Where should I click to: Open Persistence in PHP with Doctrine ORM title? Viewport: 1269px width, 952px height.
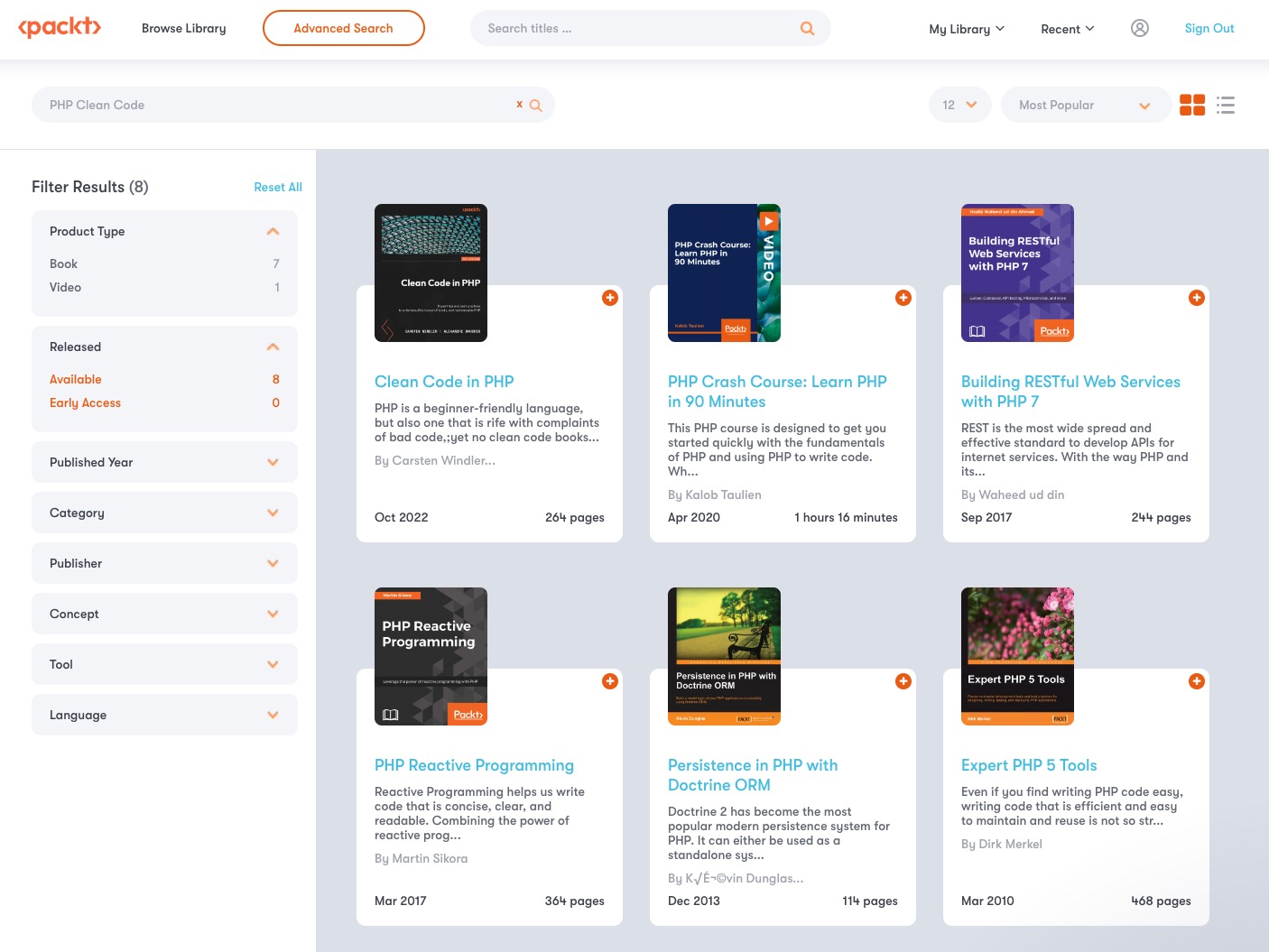[x=753, y=775]
